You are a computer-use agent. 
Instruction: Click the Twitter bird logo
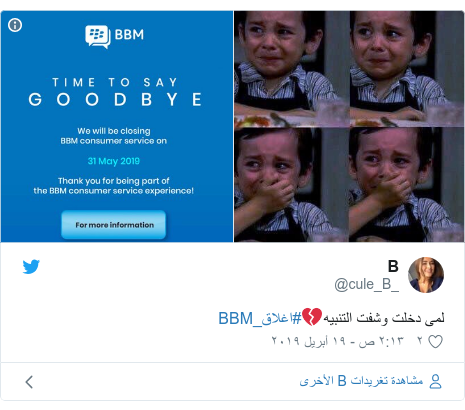pyautogui.click(x=31, y=266)
